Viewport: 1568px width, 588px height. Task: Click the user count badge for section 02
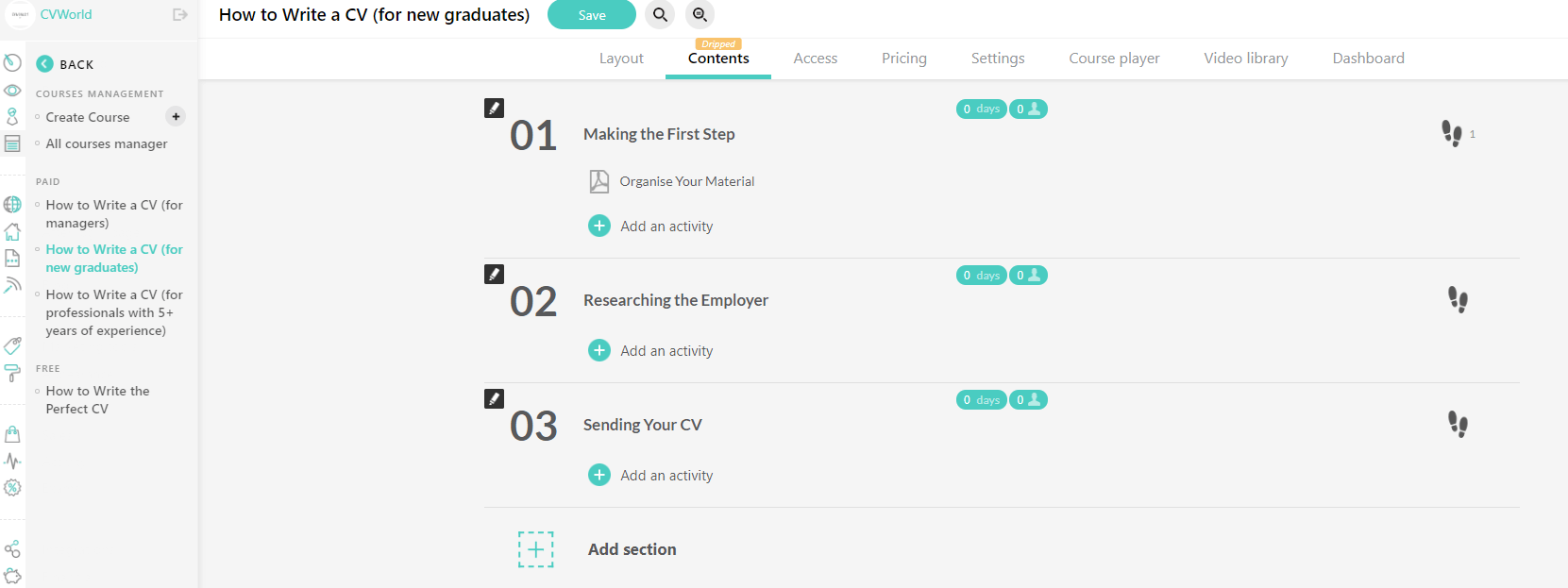coord(1028,276)
